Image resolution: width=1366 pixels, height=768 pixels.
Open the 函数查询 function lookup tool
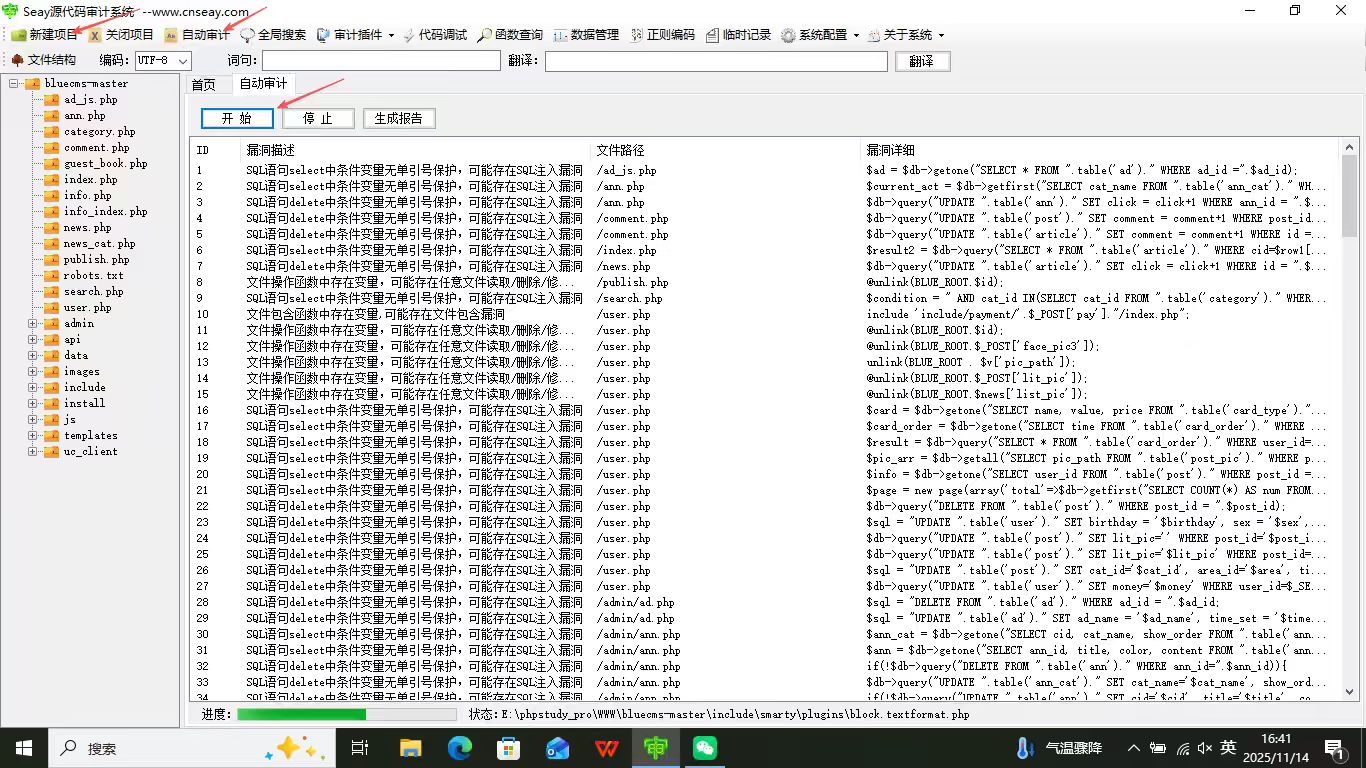510,35
